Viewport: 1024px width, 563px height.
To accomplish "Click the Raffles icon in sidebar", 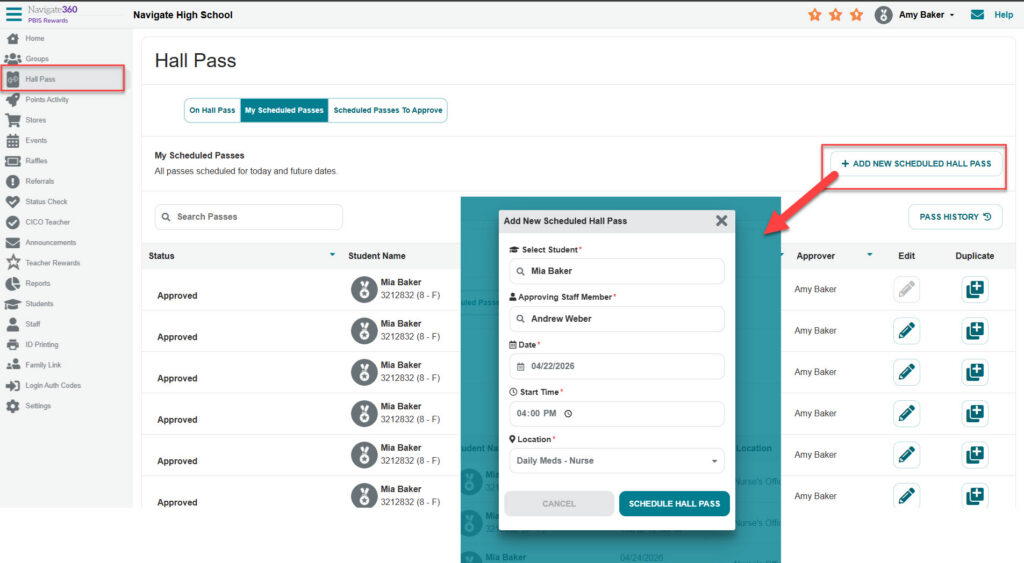I will click(13, 161).
